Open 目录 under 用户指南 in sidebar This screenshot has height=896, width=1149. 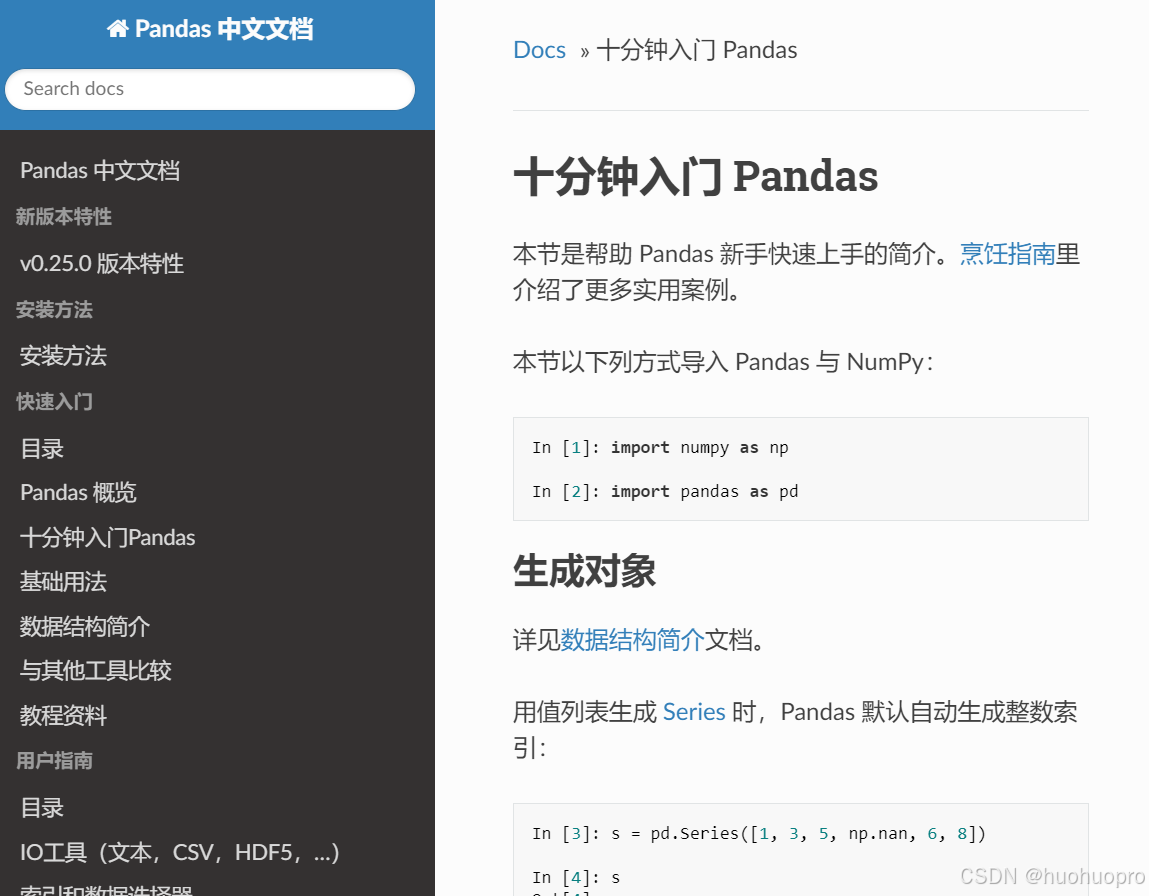coord(42,807)
